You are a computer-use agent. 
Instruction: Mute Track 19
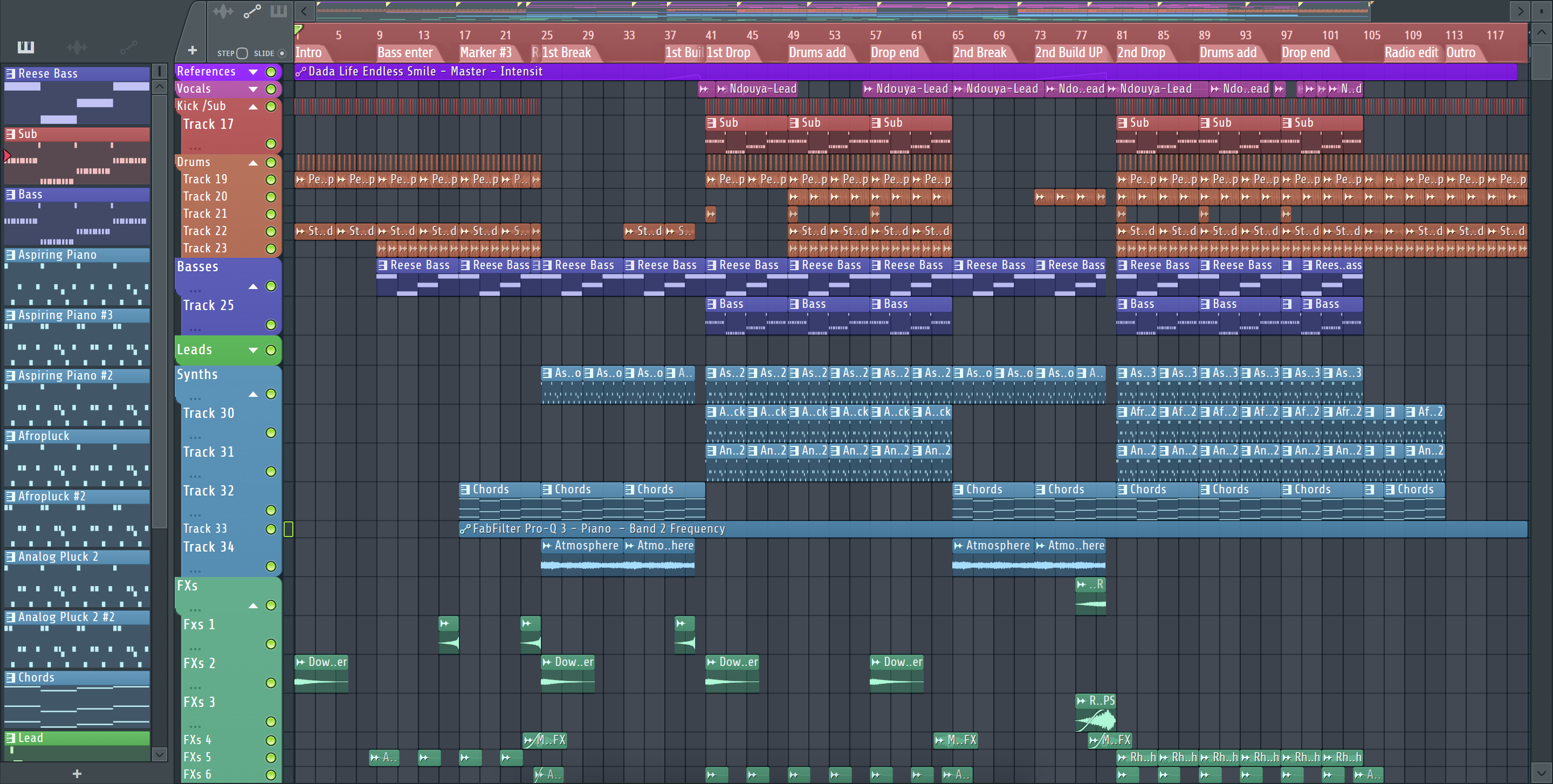click(x=271, y=180)
